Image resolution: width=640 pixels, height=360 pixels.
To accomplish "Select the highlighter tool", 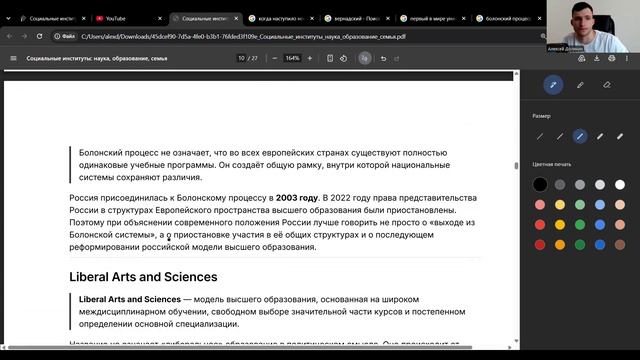I will 580,85.
